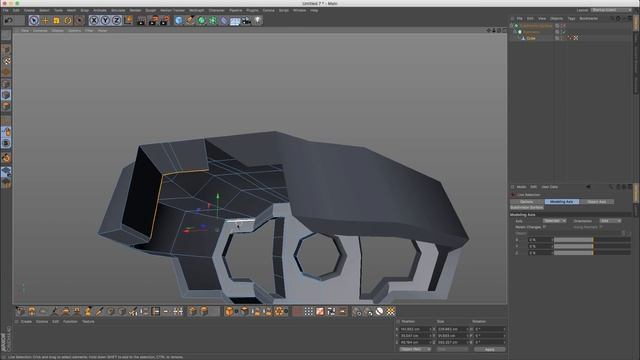Toggle the X axis lock
Image resolution: width=640 pixels, height=360 pixels.
[94, 20]
